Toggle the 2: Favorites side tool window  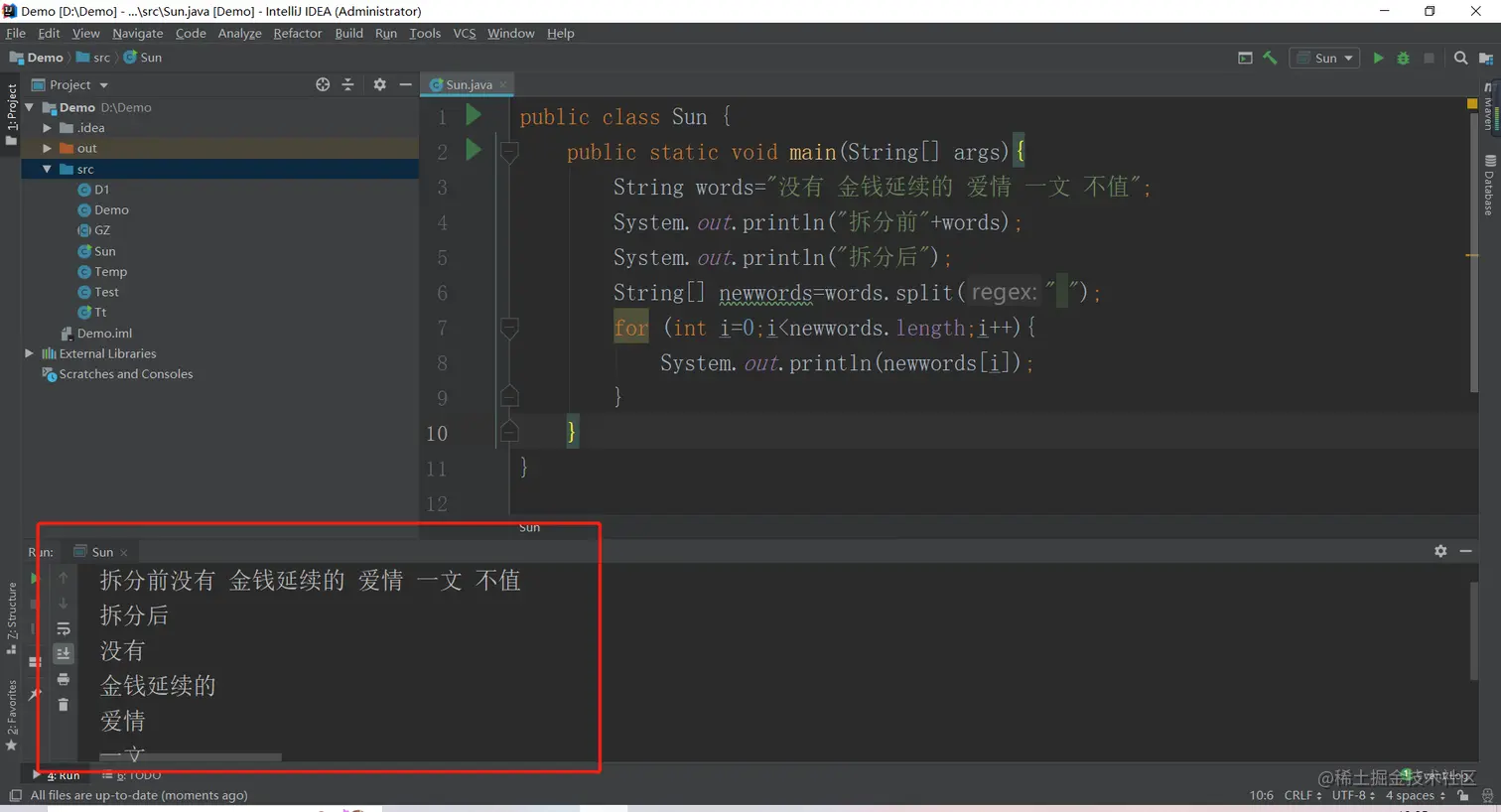coord(11,716)
